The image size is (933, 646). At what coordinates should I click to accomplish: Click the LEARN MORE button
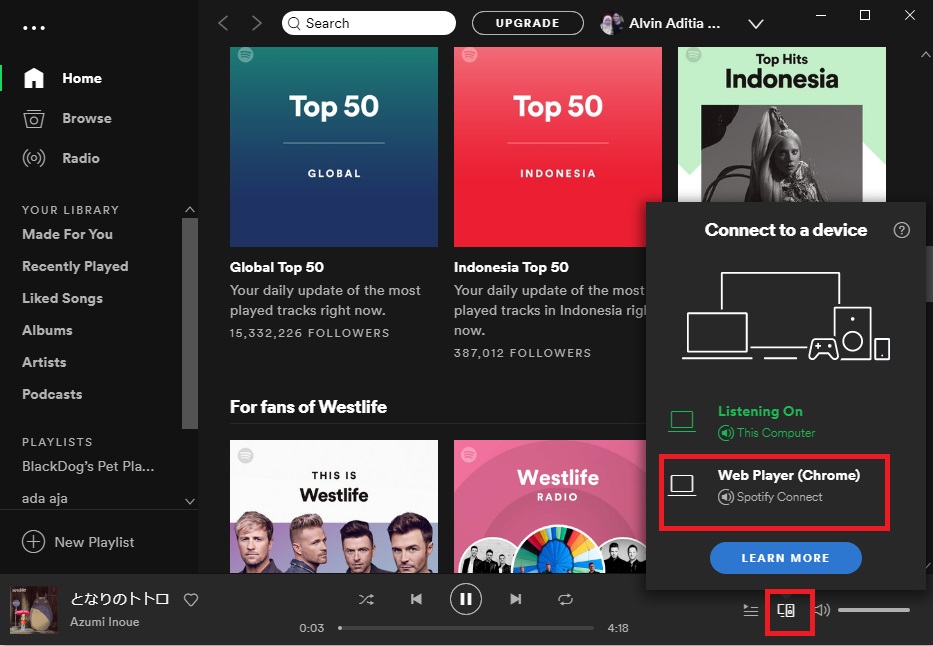coord(785,558)
